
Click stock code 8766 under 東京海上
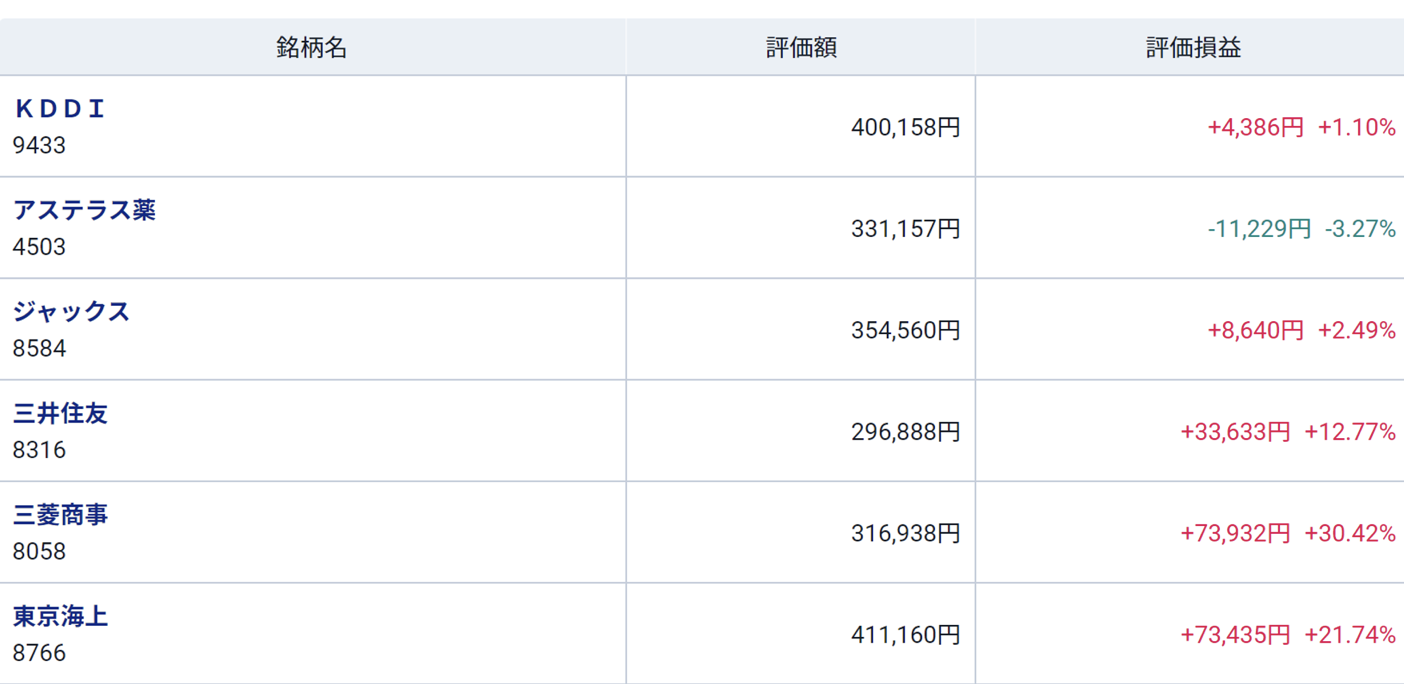[x=39, y=653]
